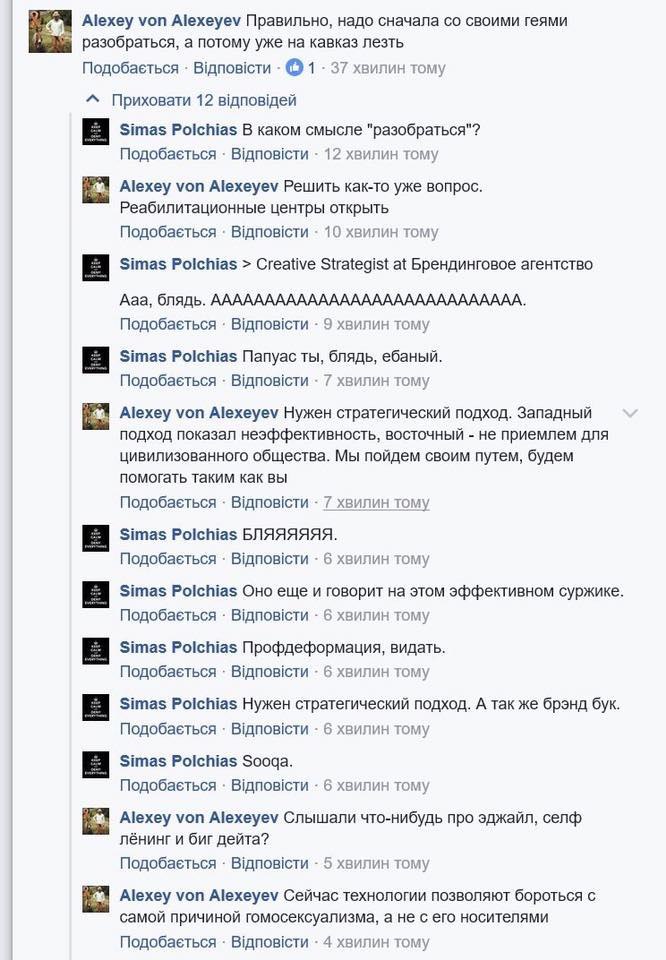Image resolution: width=666 pixels, height=960 pixels.
Task: Click the "12 хвилин тому" timestamp
Action: click(381, 154)
